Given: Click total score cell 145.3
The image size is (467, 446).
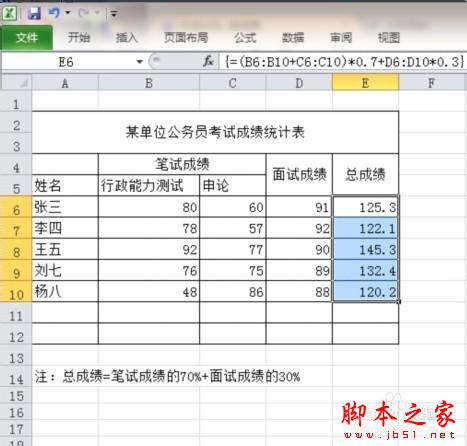Looking at the screenshot, I should 365,250.
